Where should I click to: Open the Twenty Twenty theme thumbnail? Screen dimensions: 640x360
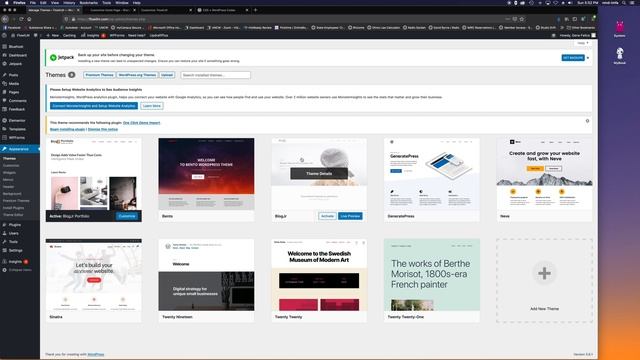pyautogui.click(x=319, y=275)
